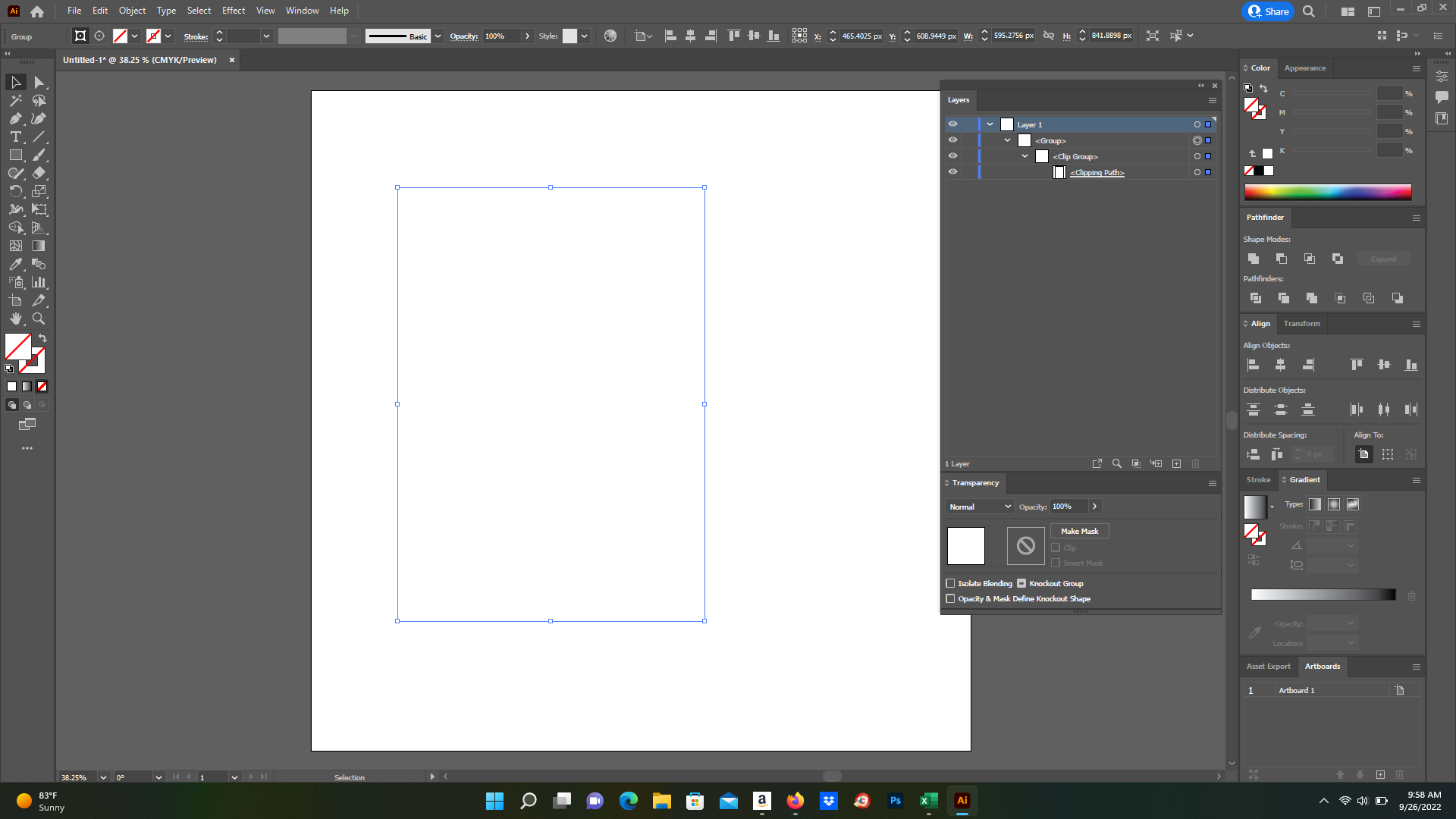Viewport: 1456px width, 819px height.
Task: Collapse the Layer 1 tree arrow
Action: (990, 124)
